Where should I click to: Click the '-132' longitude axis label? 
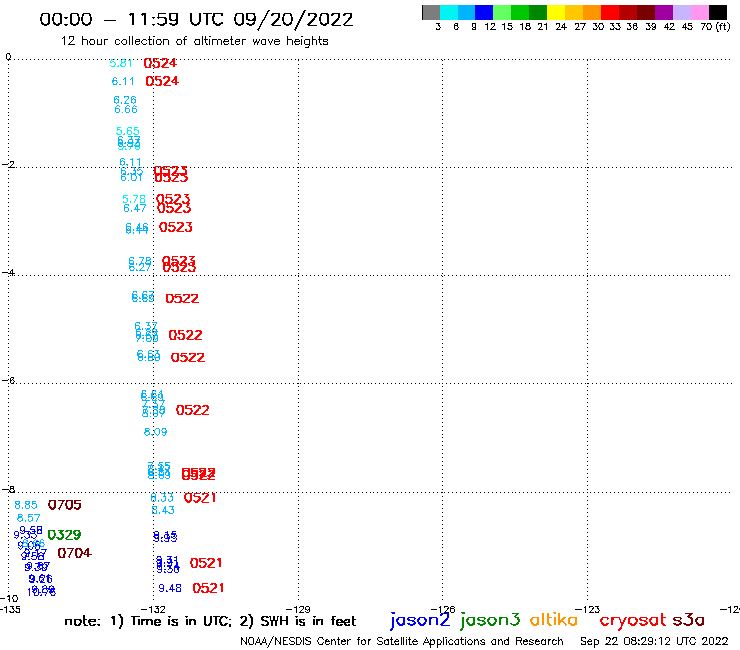tap(154, 609)
